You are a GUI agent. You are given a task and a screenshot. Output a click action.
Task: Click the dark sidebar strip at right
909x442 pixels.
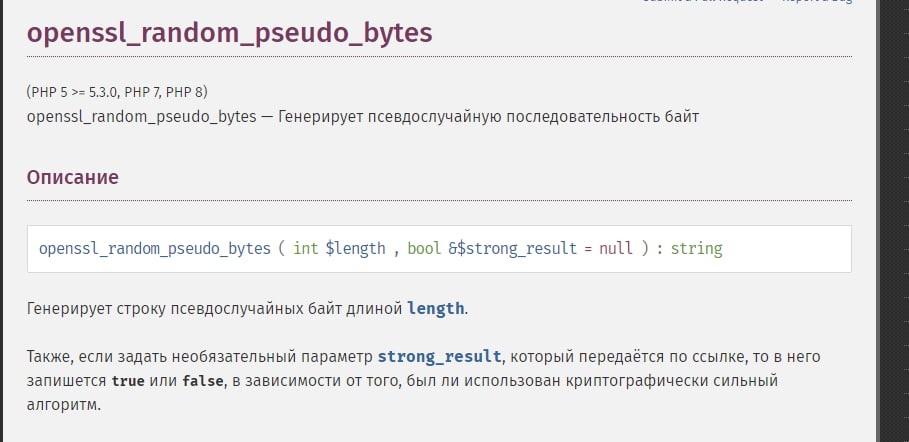click(x=895, y=220)
